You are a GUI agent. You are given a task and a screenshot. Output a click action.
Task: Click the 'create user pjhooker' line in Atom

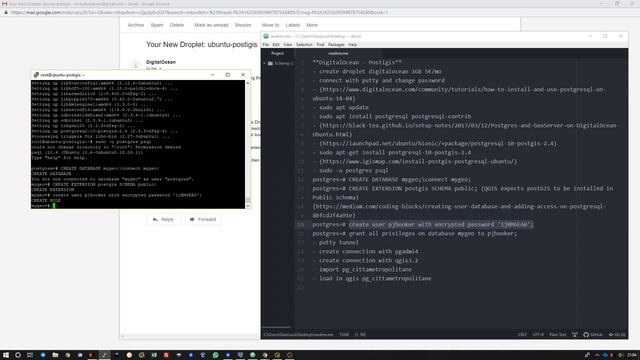[x=423, y=224]
